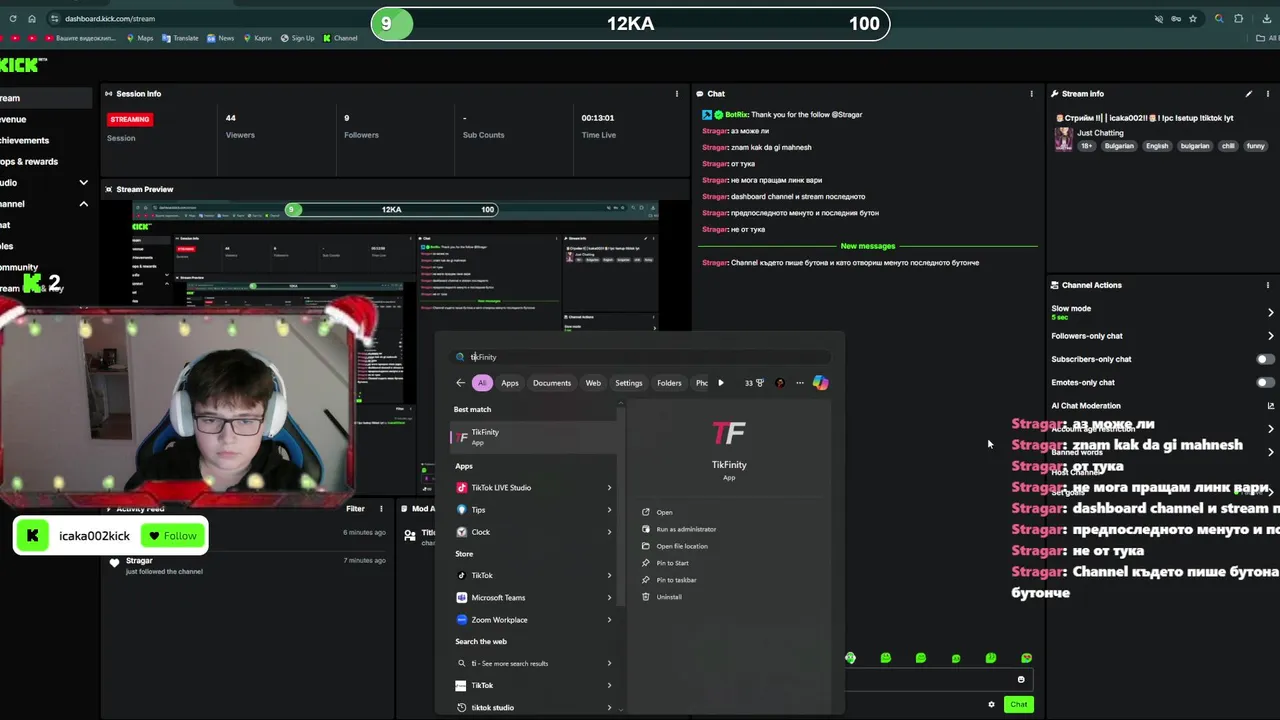The width and height of the screenshot is (1280, 720).
Task: Switch to the Folders search filter
Action: [669, 383]
